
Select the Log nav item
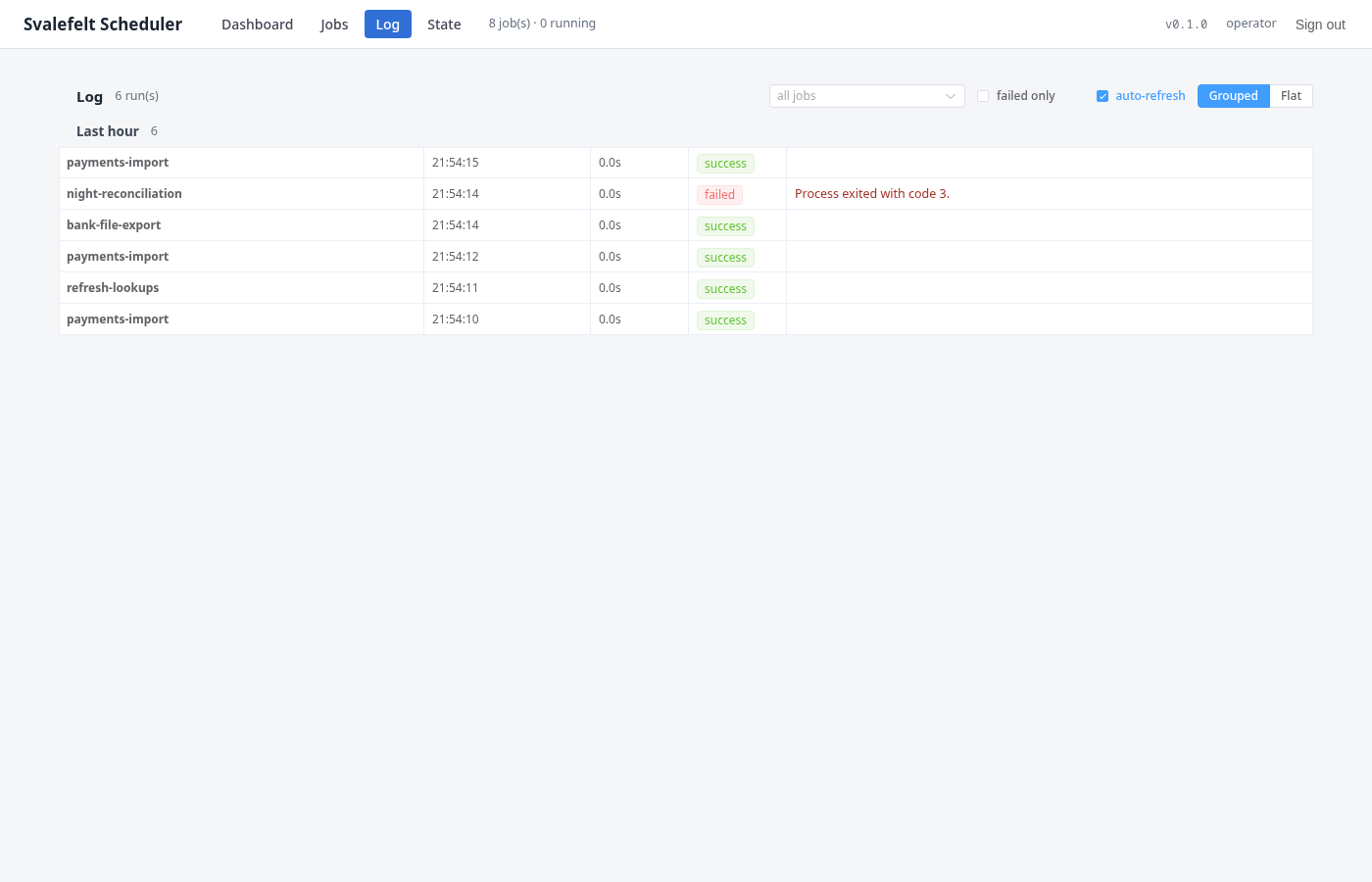tap(388, 24)
